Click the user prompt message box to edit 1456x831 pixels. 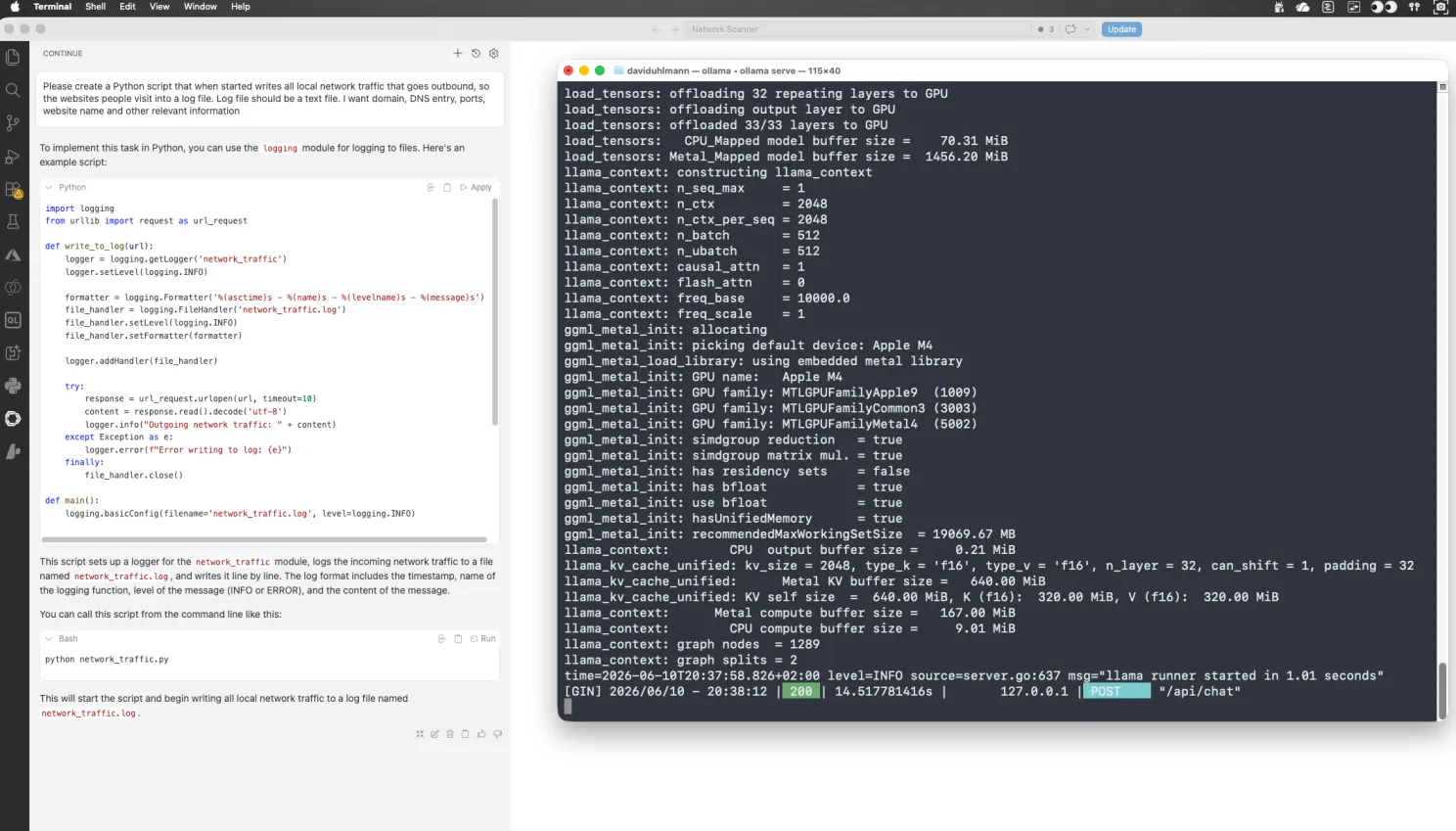point(269,98)
